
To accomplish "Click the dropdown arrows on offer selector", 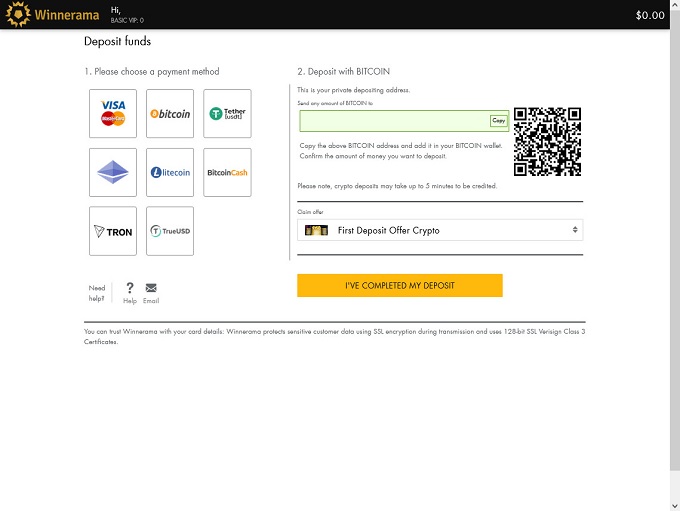I will click(575, 230).
